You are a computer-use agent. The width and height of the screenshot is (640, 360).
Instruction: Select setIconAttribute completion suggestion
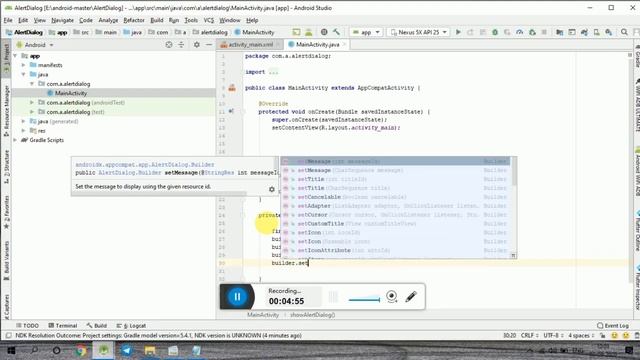pos(395,250)
